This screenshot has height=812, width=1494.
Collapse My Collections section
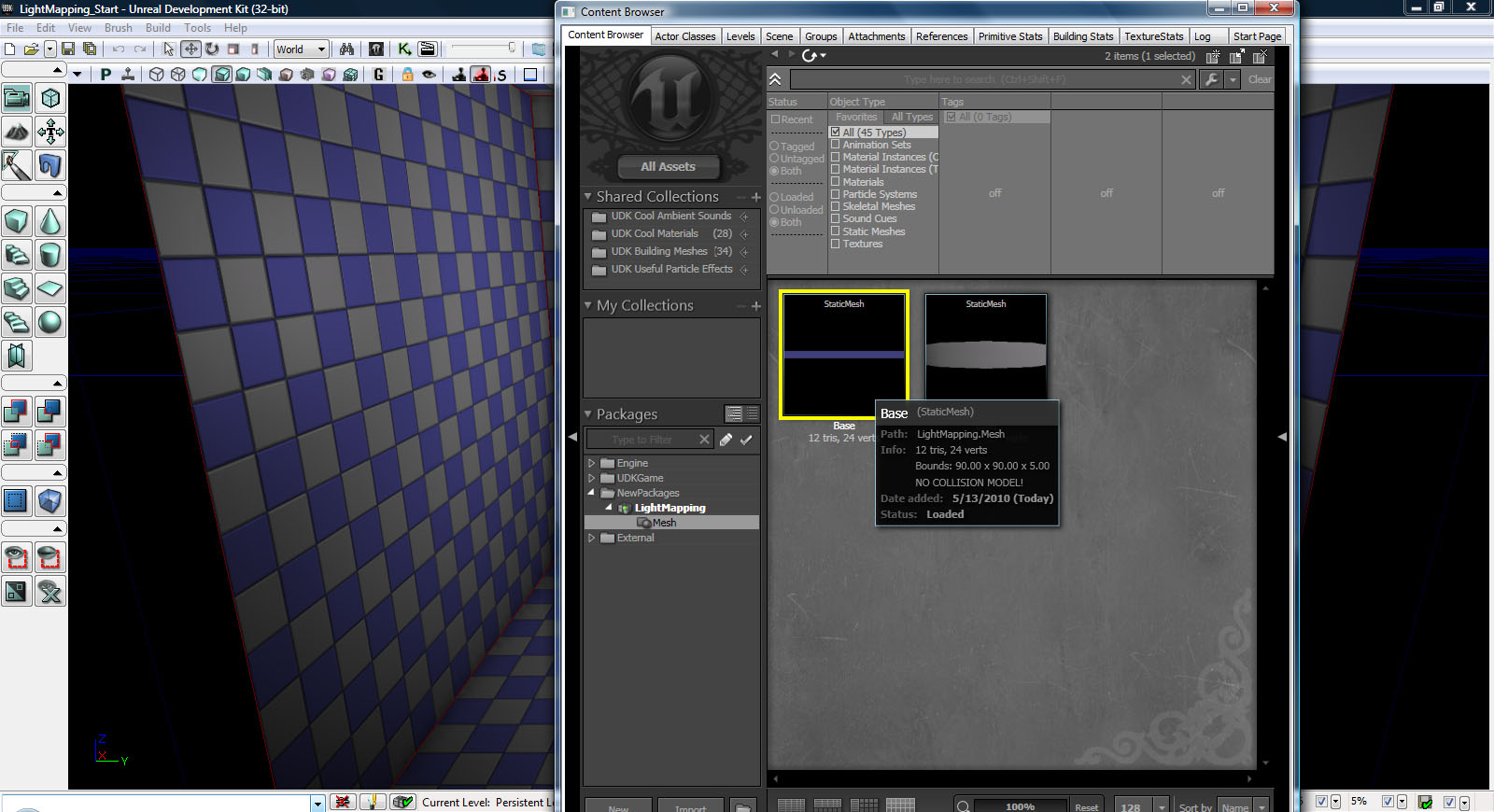point(588,305)
